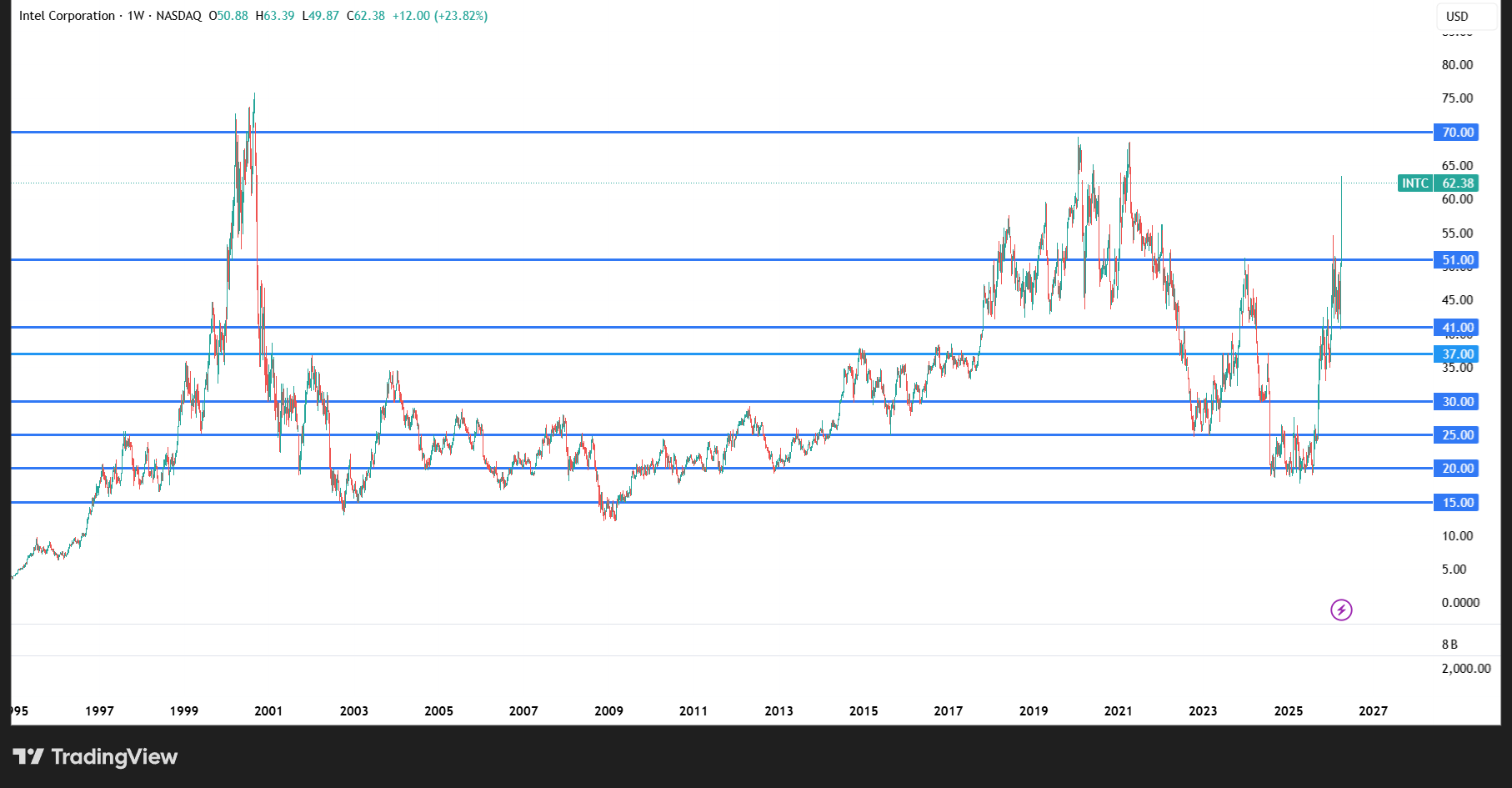The image size is (1512, 788).
Task: Click the 1999 label on time axis
Action: [x=184, y=710]
